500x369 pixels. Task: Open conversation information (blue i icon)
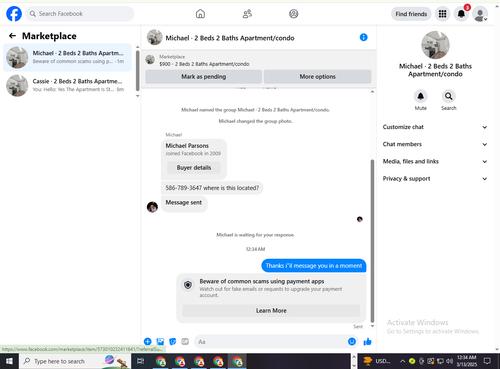(364, 37)
